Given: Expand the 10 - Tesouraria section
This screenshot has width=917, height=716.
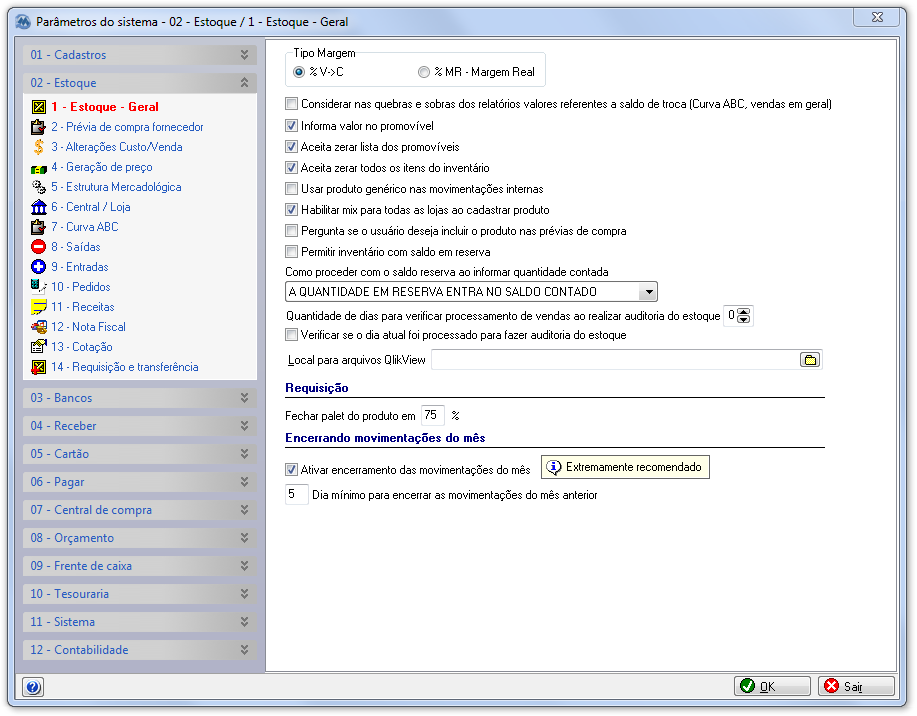Looking at the screenshot, I should [140, 594].
